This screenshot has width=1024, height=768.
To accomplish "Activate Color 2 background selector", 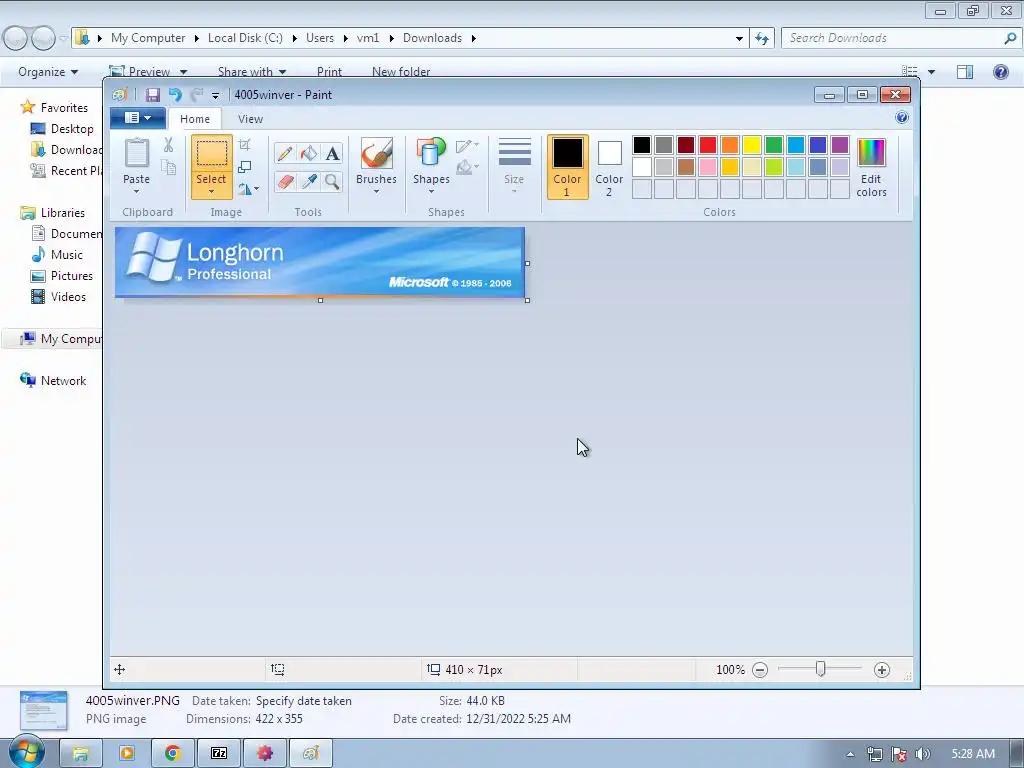I will click(x=609, y=167).
